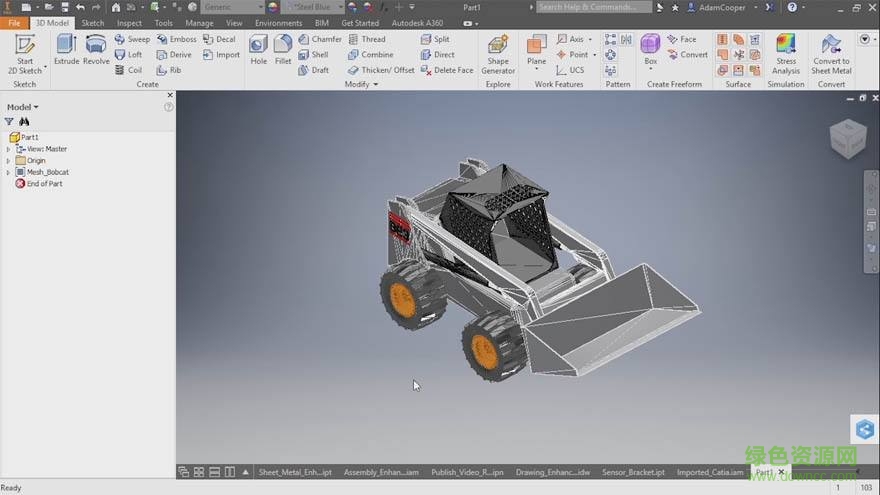Switch to the Sketch ribbon tab

coord(92,23)
